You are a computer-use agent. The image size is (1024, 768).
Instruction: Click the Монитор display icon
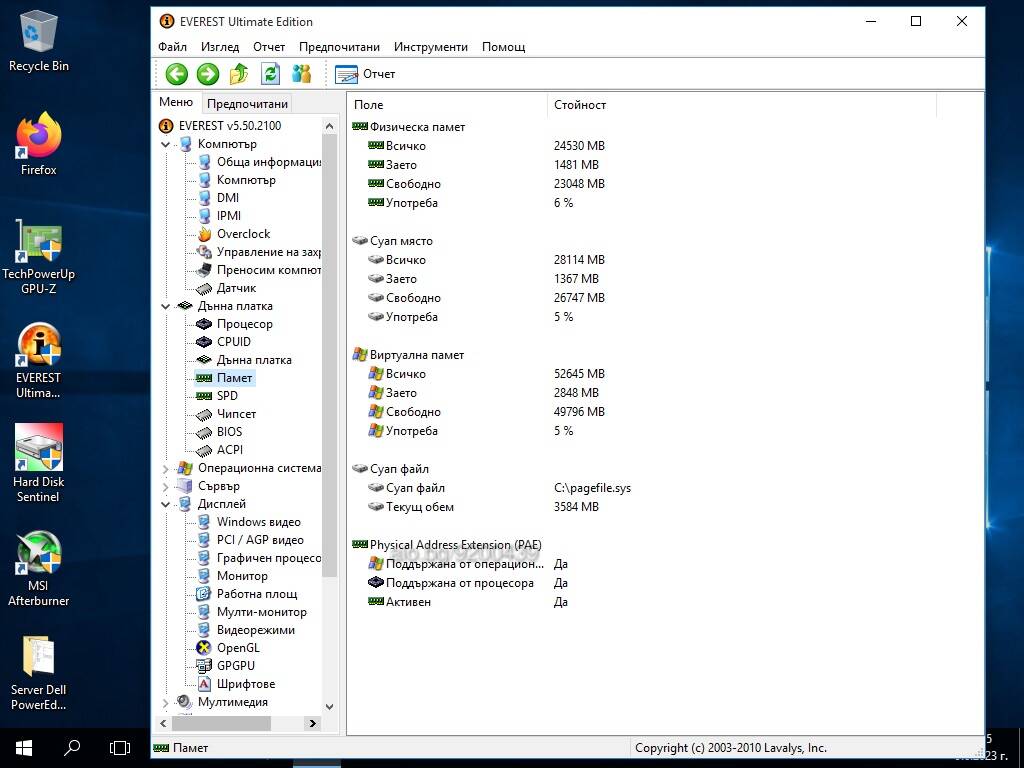pos(204,576)
